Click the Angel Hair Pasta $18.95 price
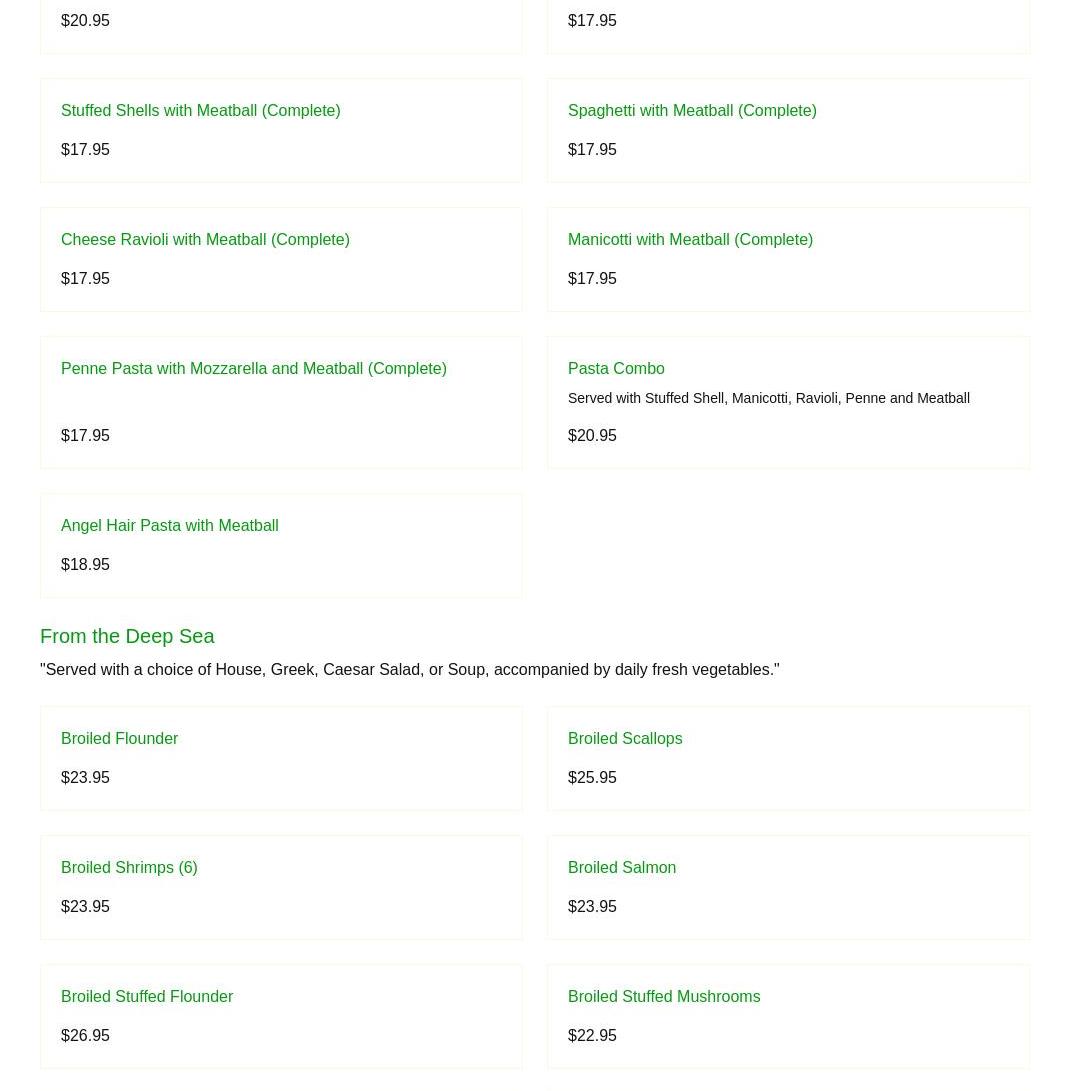 pos(85,565)
